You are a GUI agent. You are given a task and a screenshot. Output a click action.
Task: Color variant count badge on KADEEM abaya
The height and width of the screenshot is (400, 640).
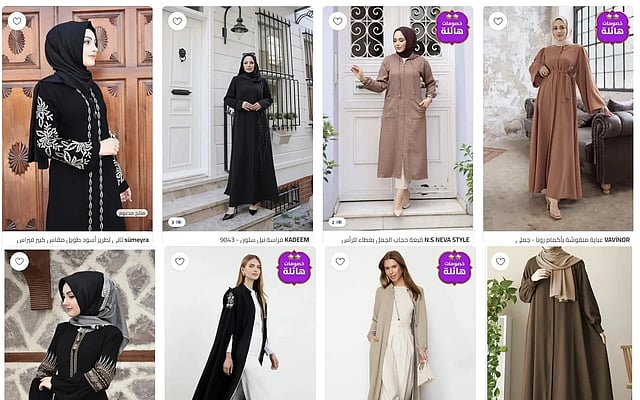[x=177, y=222]
